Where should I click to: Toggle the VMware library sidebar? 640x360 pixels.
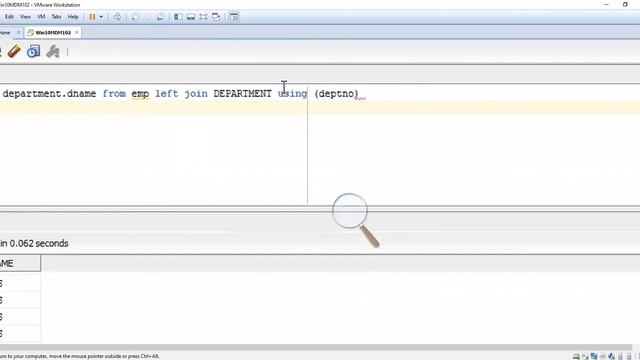[x=178, y=17]
